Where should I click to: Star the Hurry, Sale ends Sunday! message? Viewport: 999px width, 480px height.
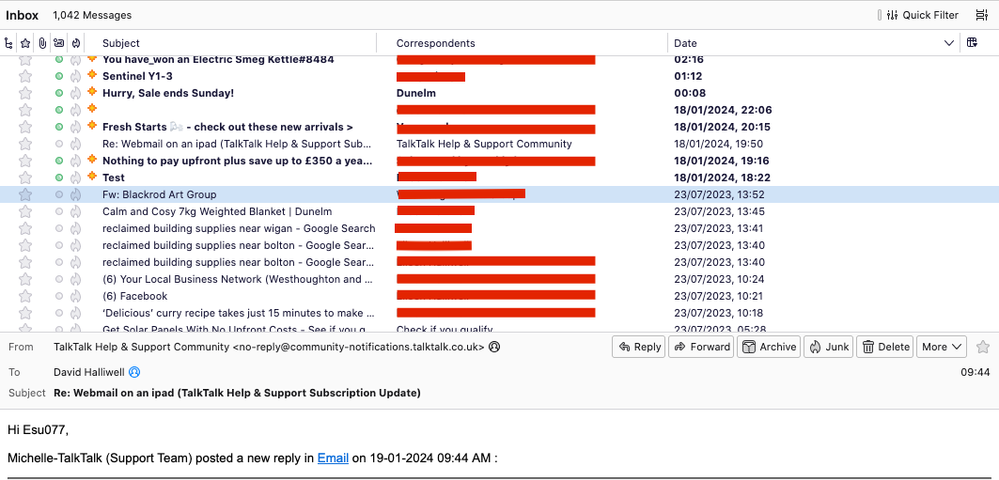point(25,93)
